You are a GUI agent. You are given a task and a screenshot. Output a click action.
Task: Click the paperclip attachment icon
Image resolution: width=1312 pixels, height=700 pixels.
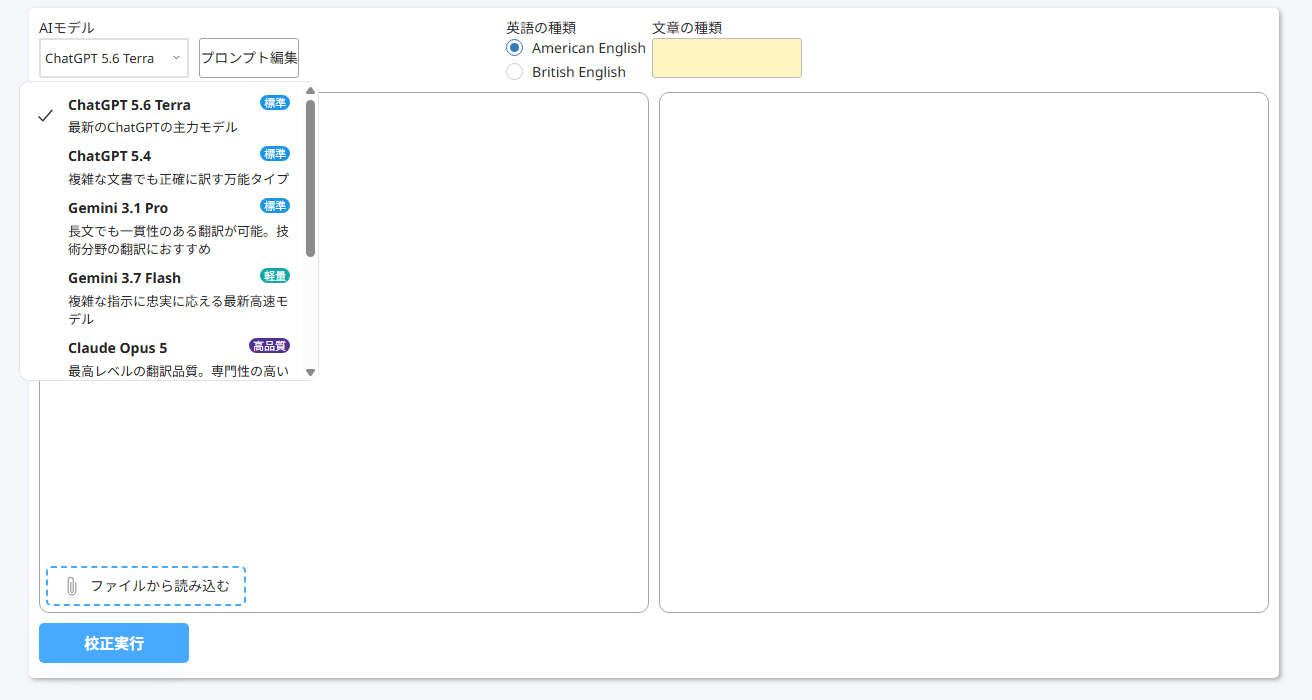tap(72, 586)
